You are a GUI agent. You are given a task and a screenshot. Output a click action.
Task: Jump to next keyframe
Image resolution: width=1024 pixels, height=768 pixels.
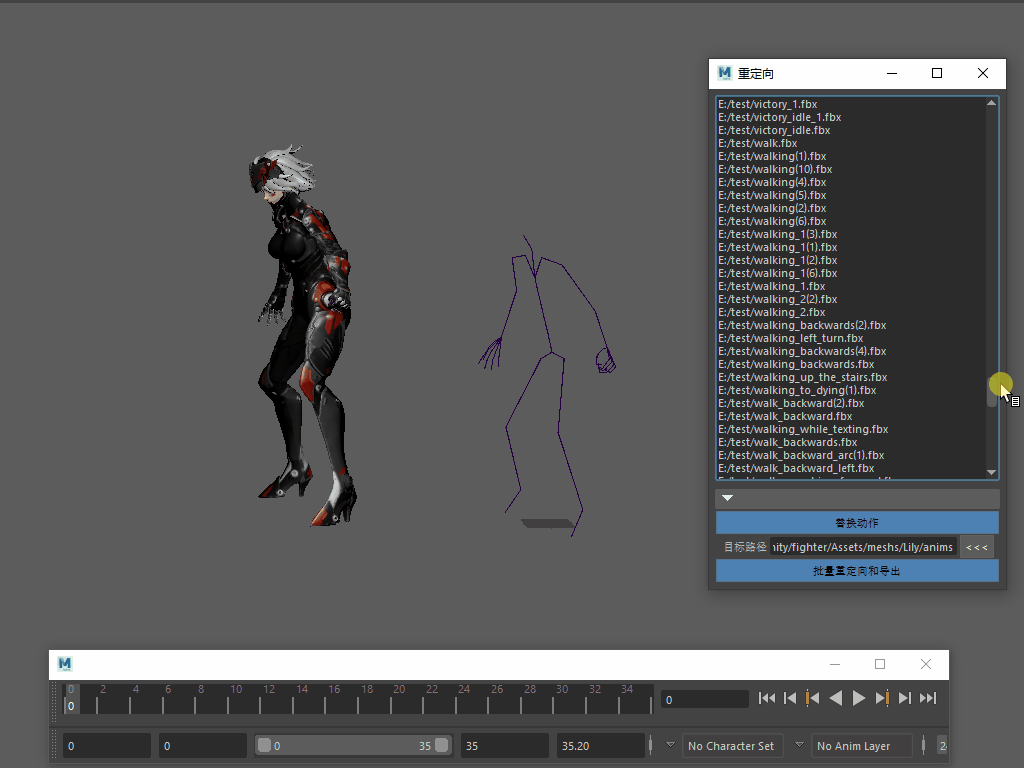tap(882, 698)
